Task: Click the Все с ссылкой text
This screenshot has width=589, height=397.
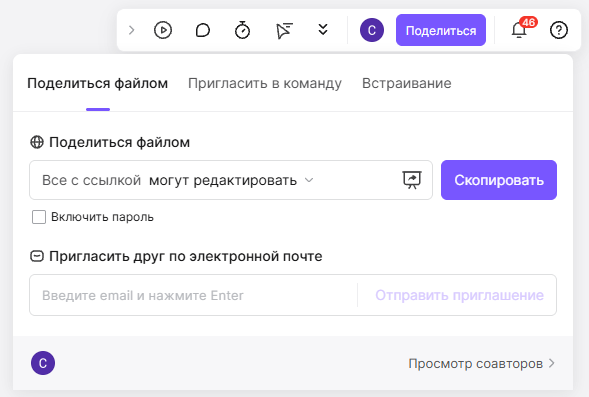Action: 91,180
